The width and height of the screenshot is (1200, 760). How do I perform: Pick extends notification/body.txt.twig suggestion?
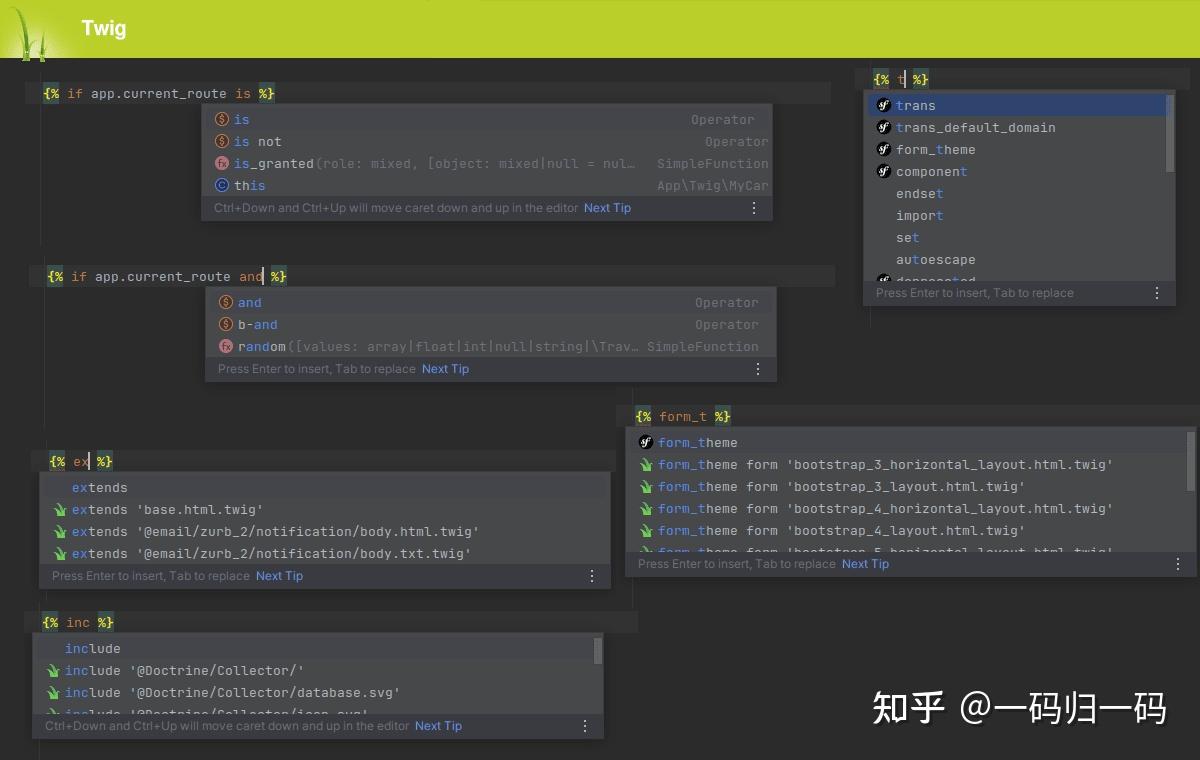point(325,554)
